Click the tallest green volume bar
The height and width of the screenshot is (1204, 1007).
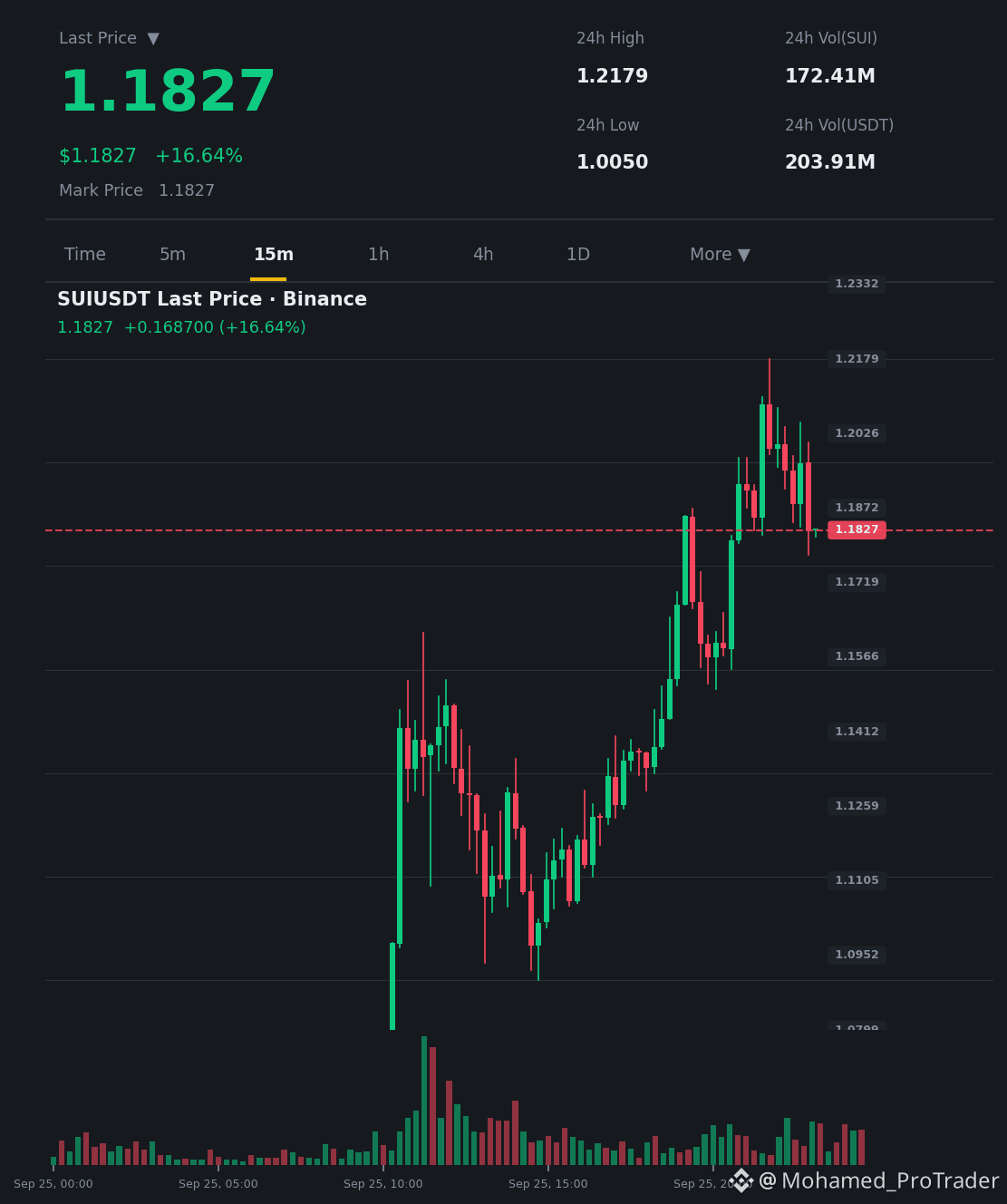[x=424, y=1101]
